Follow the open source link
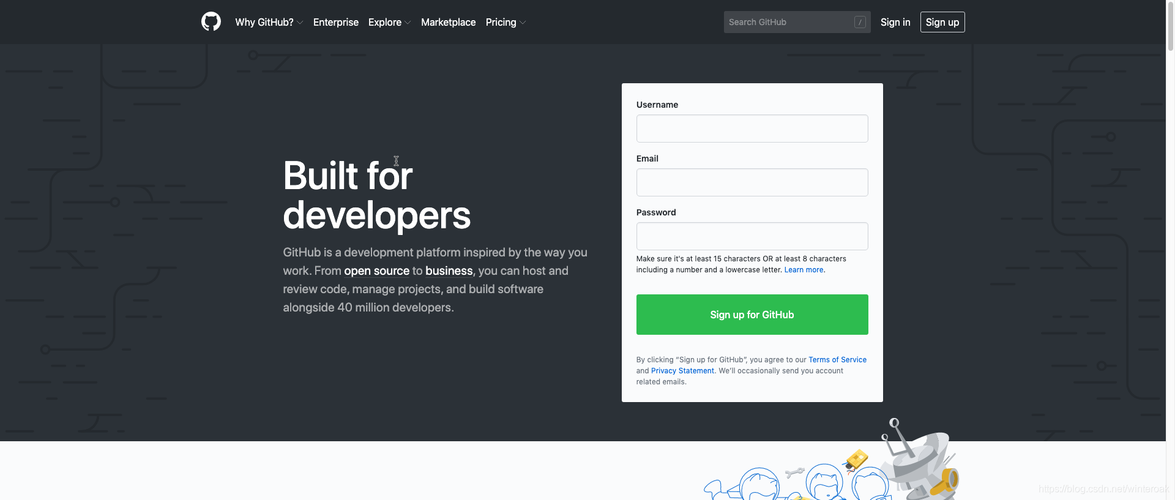 [376, 271]
